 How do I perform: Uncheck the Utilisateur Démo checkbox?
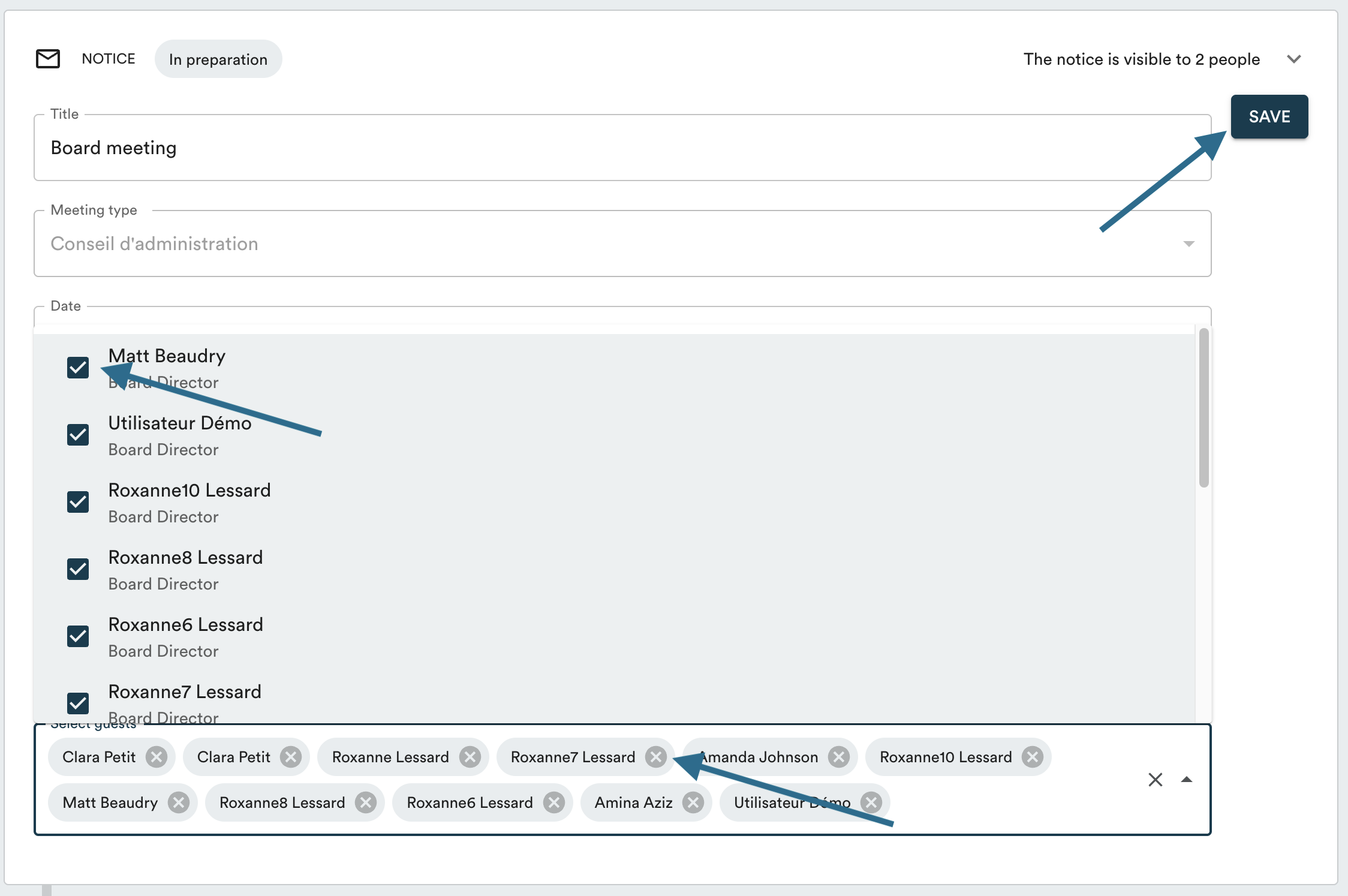[78, 435]
